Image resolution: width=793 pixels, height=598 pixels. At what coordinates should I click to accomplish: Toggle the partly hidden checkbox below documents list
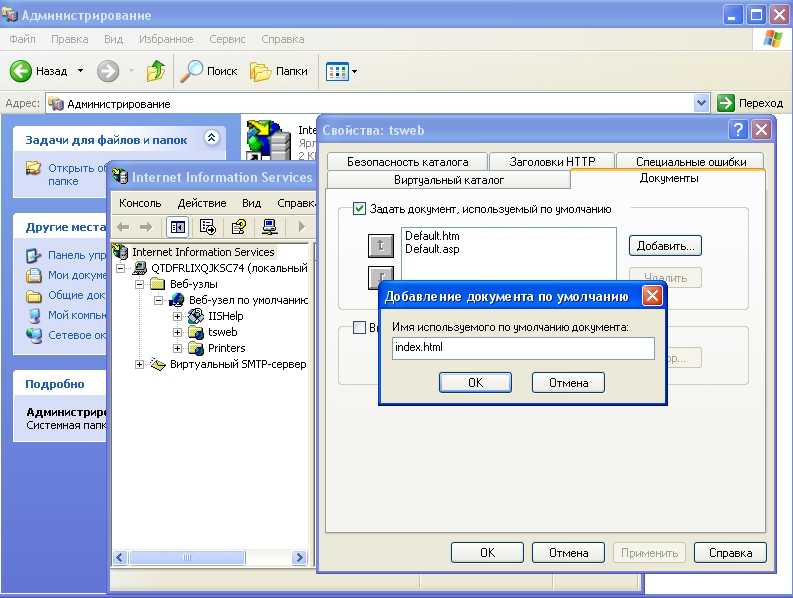pyautogui.click(x=359, y=327)
